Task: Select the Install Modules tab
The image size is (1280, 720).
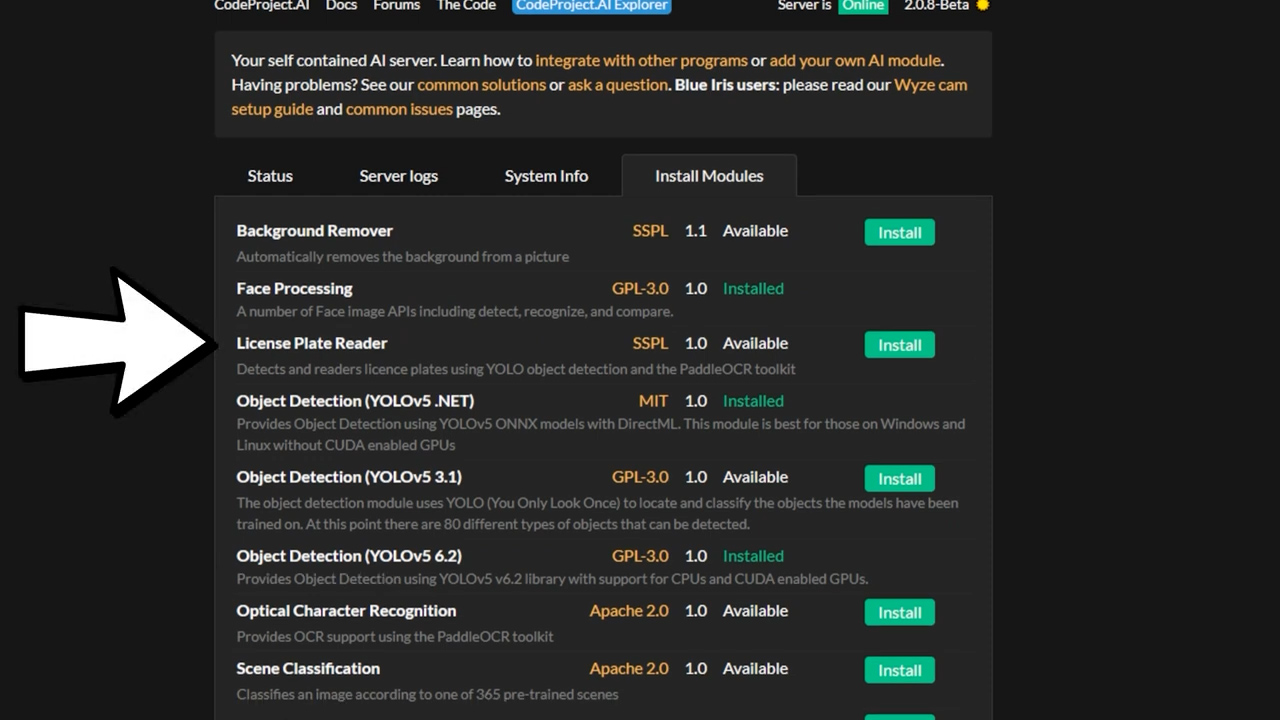Action: pyautogui.click(x=709, y=176)
